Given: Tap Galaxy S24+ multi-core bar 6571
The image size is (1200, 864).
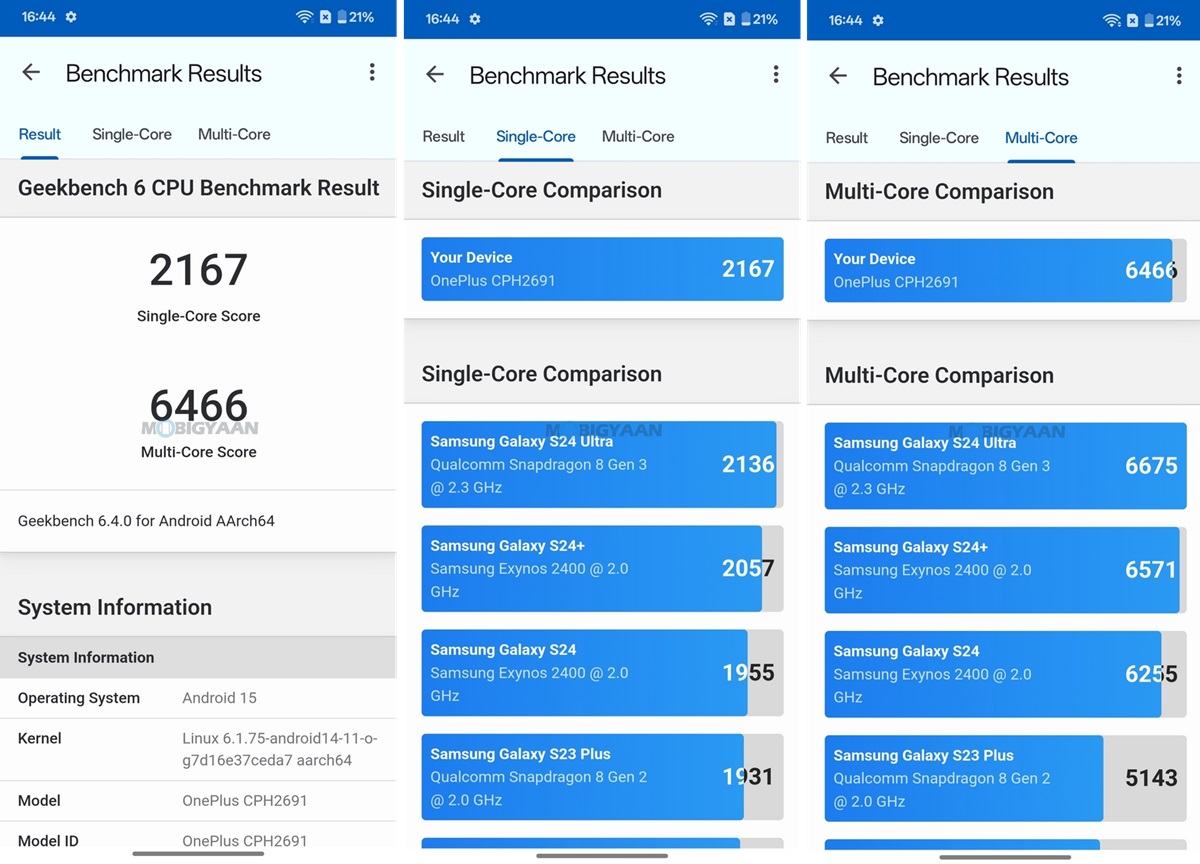Looking at the screenshot, I should point(1005,570).
